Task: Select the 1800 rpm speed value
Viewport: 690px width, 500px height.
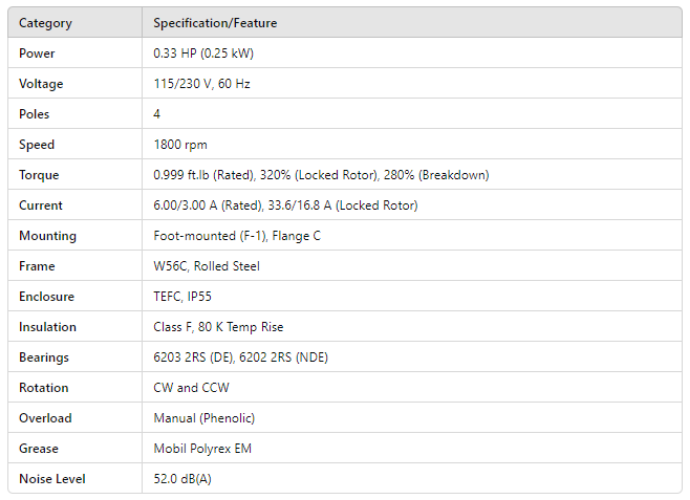Action: point(181,145)
